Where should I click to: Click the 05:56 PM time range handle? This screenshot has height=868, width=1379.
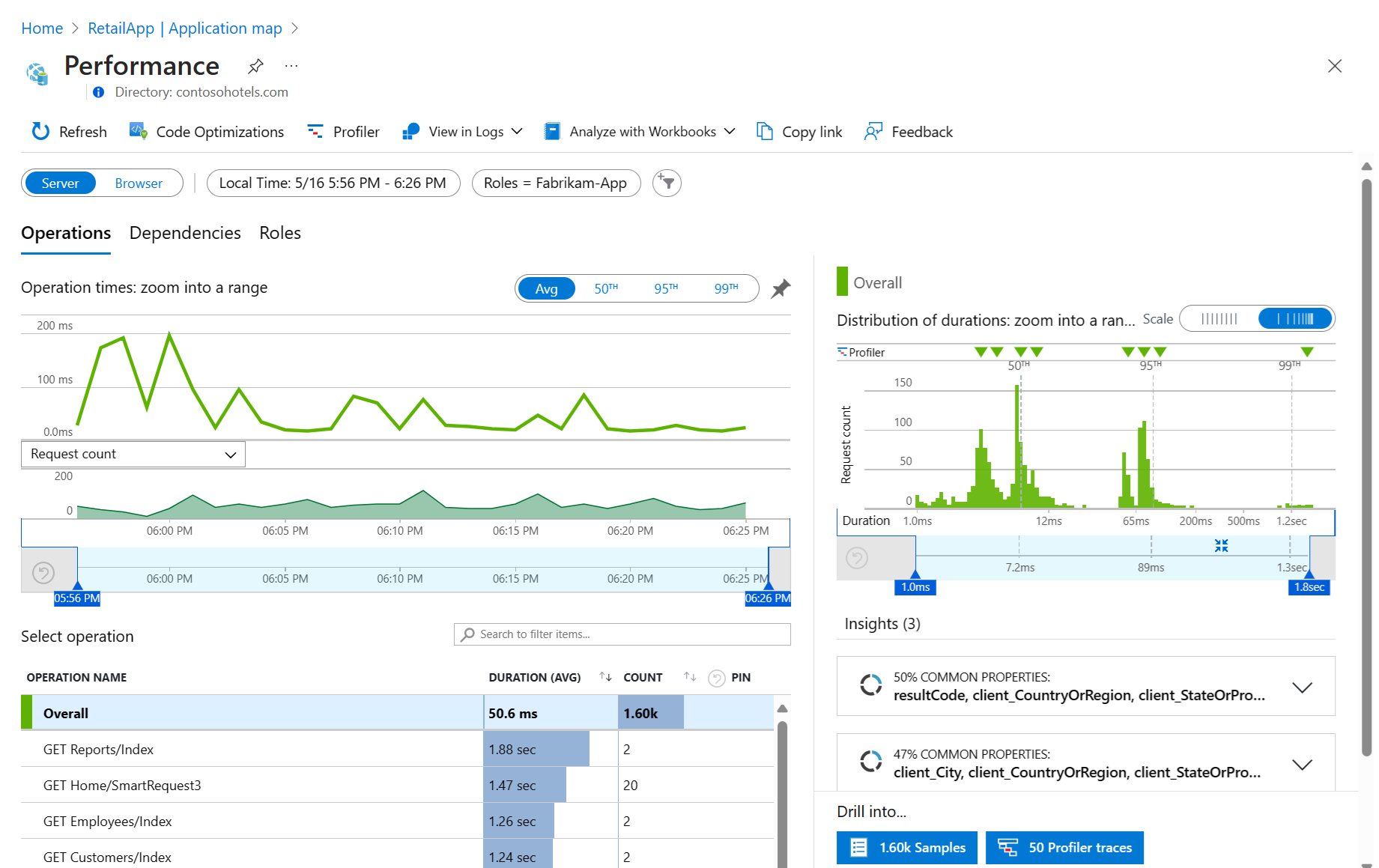point(77,598)
